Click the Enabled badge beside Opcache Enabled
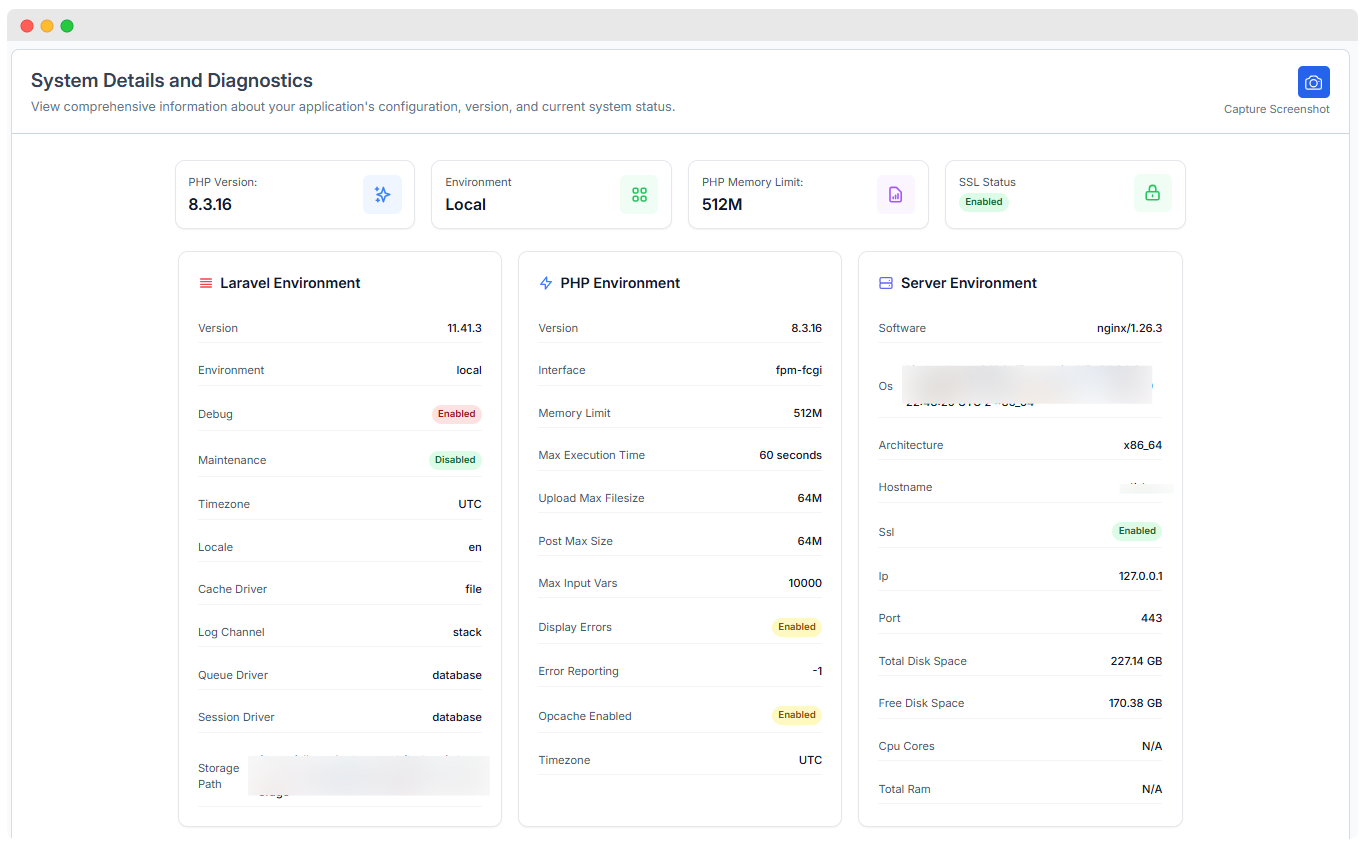 click(x=796, y=715)
